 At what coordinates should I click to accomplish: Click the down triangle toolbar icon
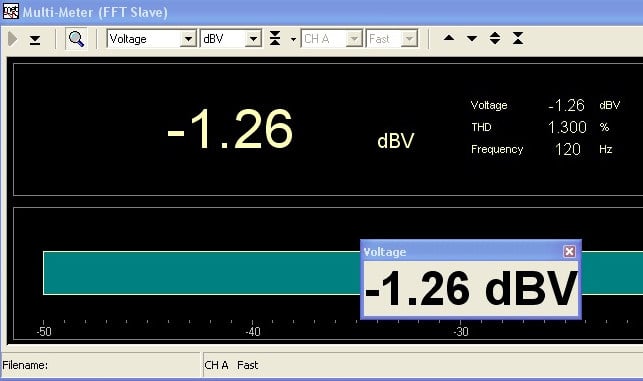pyautogui.click(x=472, y=39)
